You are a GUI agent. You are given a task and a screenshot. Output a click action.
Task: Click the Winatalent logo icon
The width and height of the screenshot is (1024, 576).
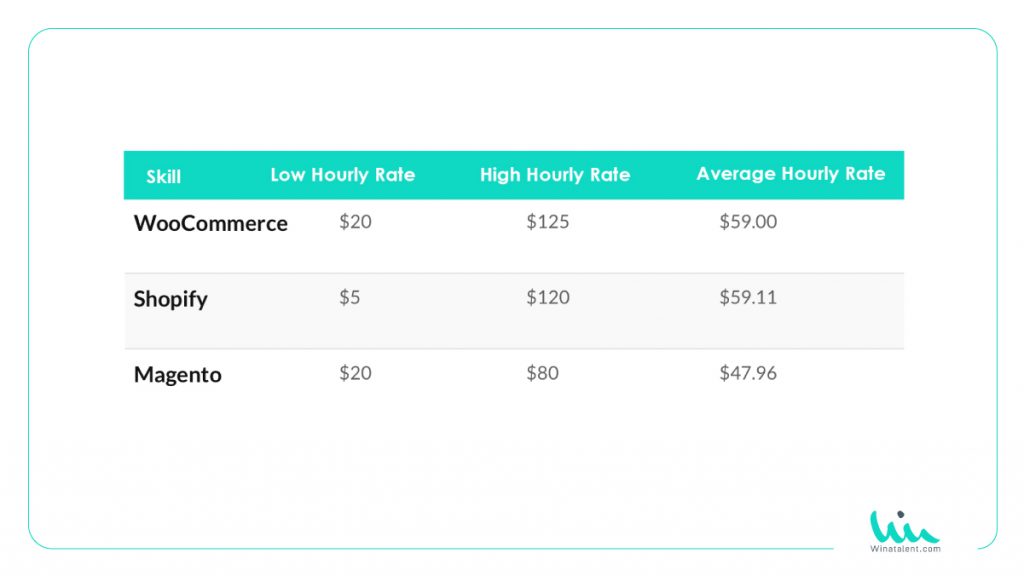point(904,526)
